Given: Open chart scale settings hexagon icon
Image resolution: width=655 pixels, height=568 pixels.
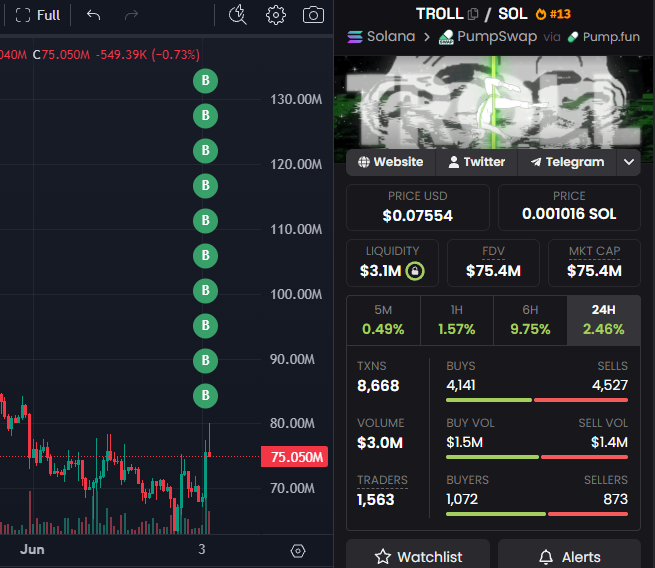Looking at the screenshot, I should point(298,551).
